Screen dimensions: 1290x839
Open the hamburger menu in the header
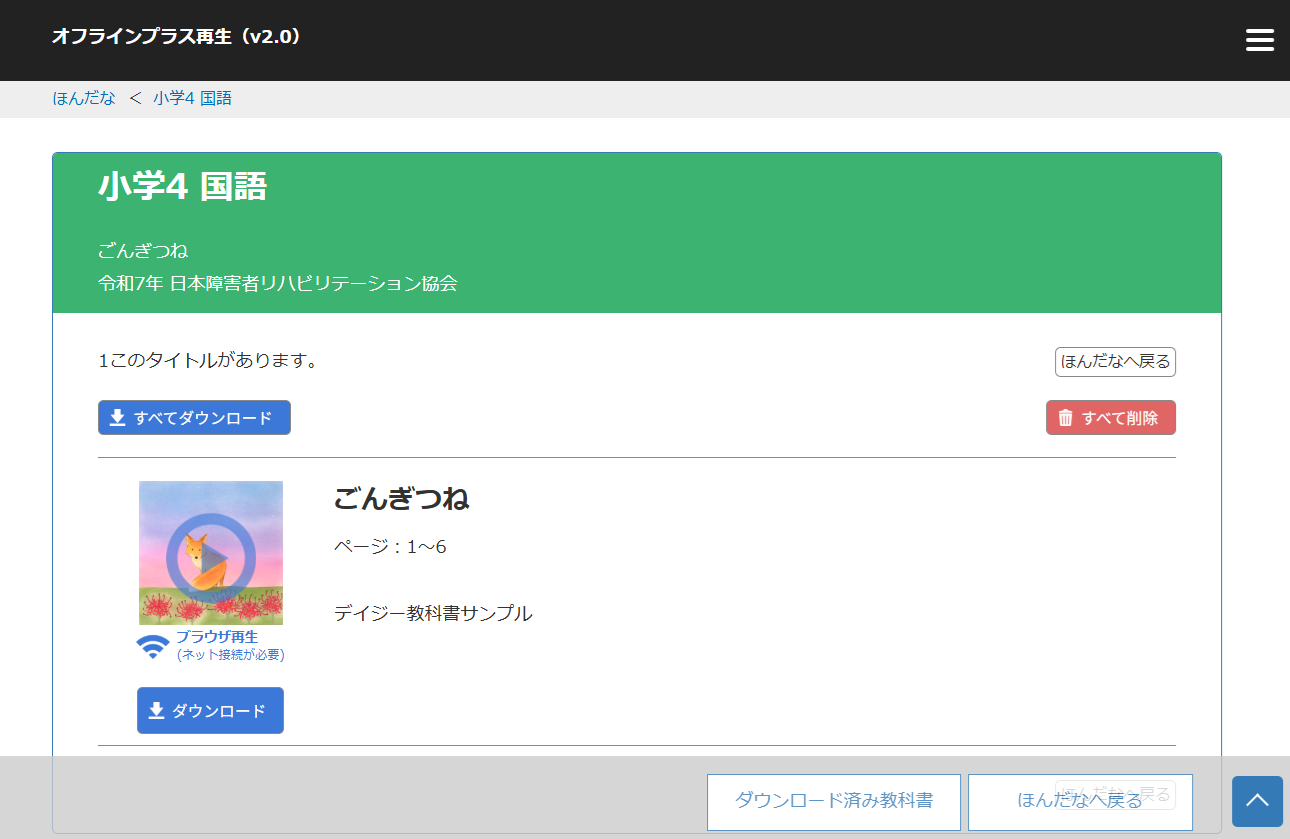[x=1259, y=40]
